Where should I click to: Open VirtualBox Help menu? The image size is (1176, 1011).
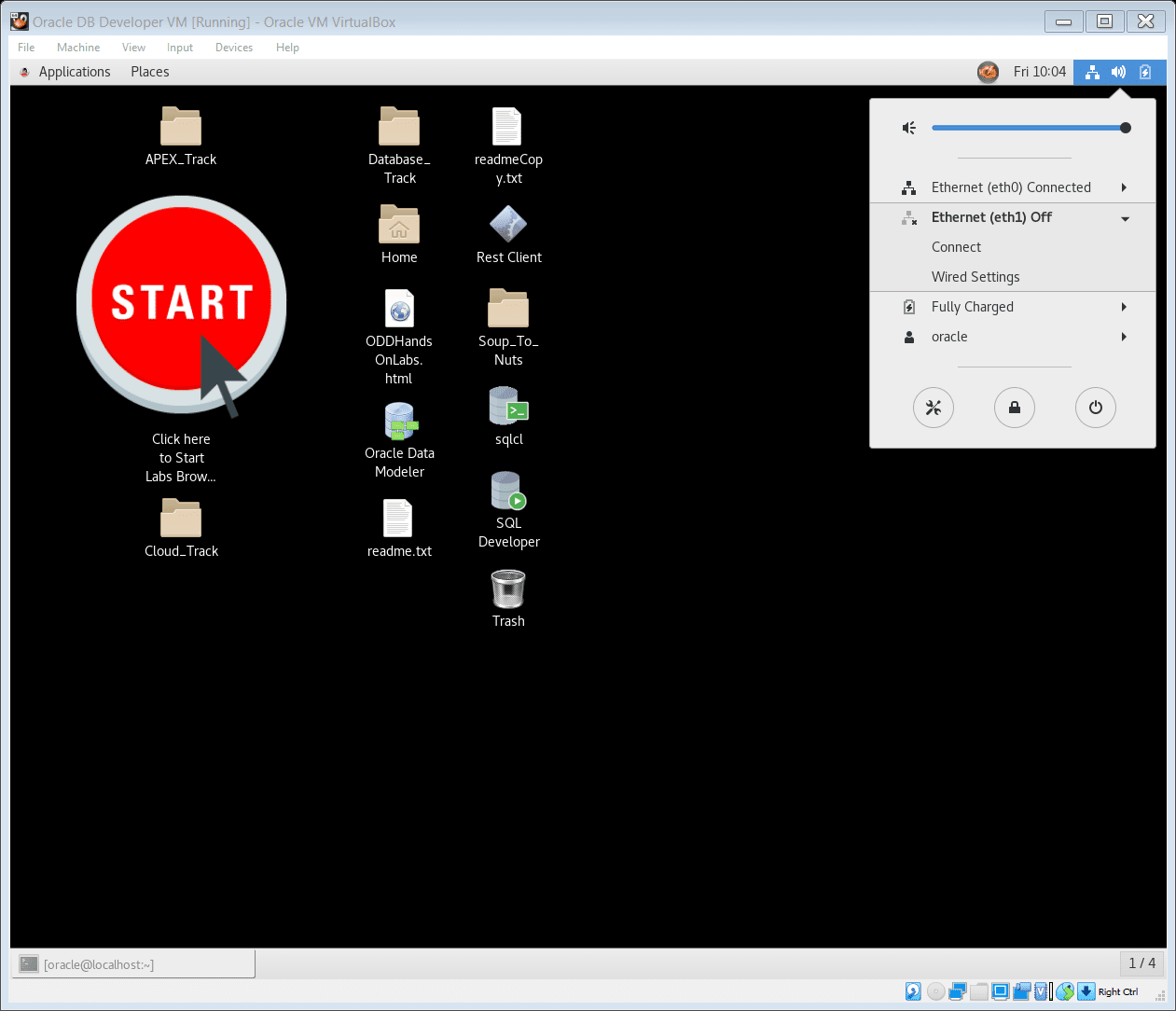[x=287, y=48]
